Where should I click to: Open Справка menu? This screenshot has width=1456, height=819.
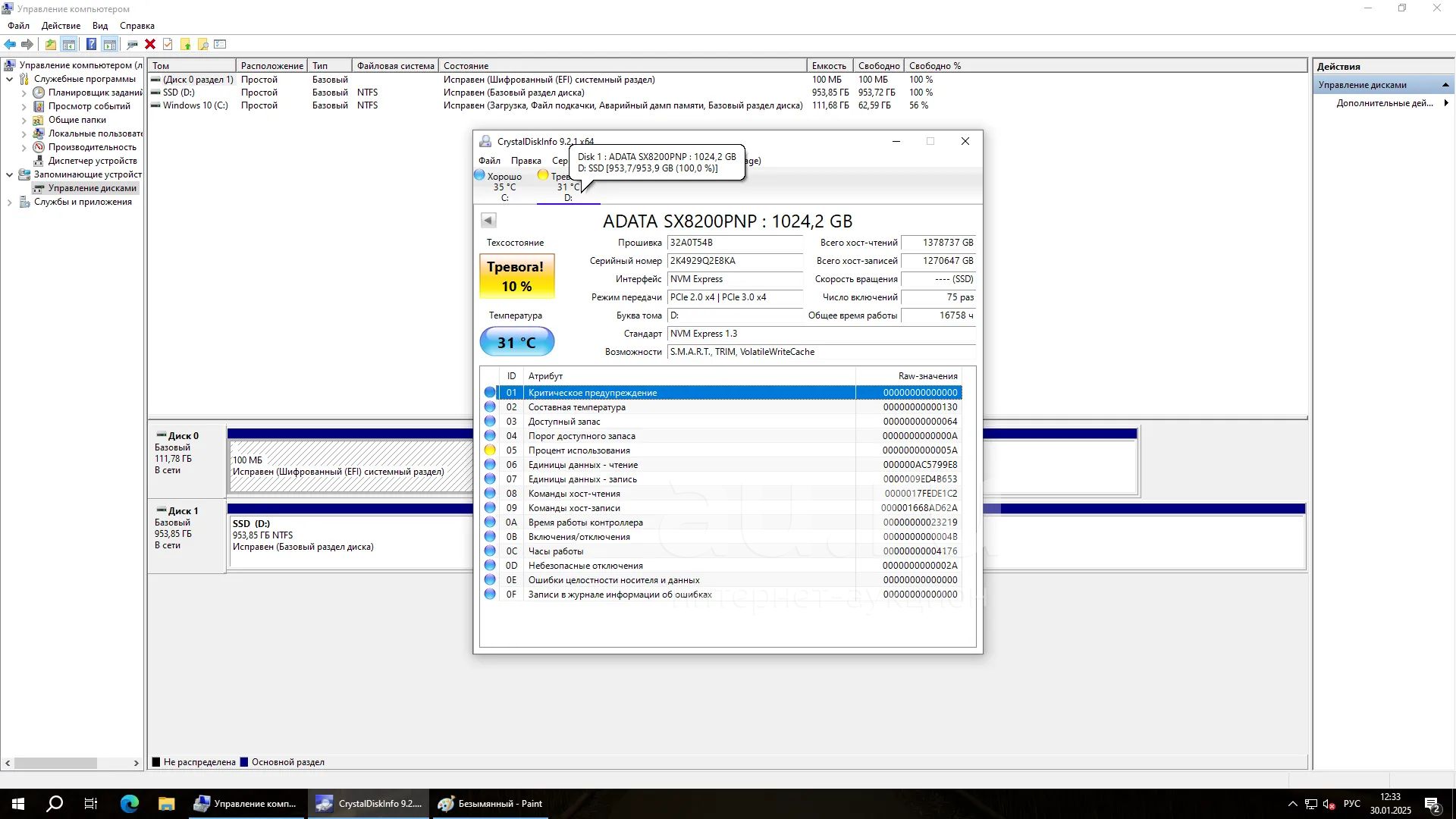tap(137, 26)
